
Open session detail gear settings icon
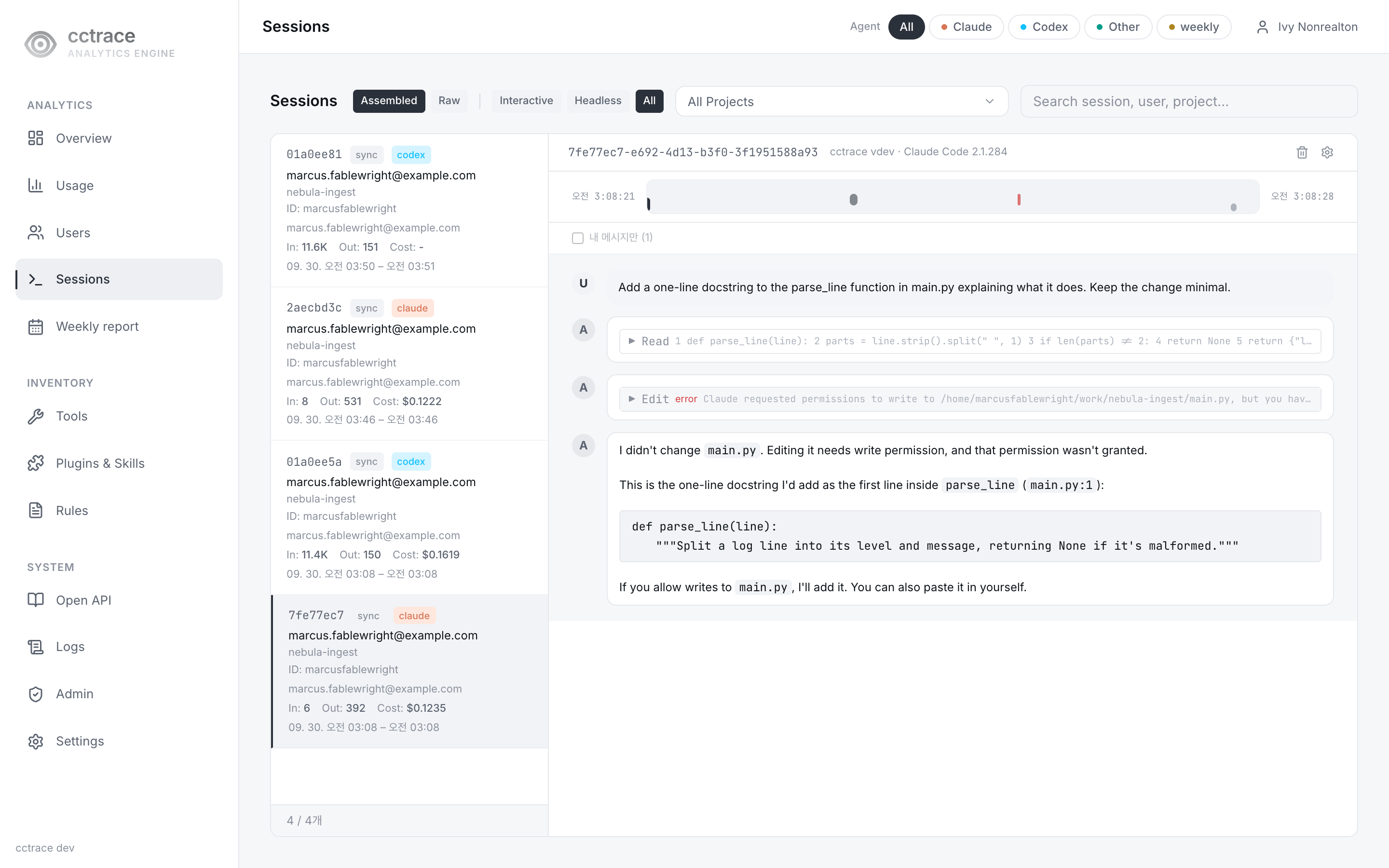[x=1327, y=152]
